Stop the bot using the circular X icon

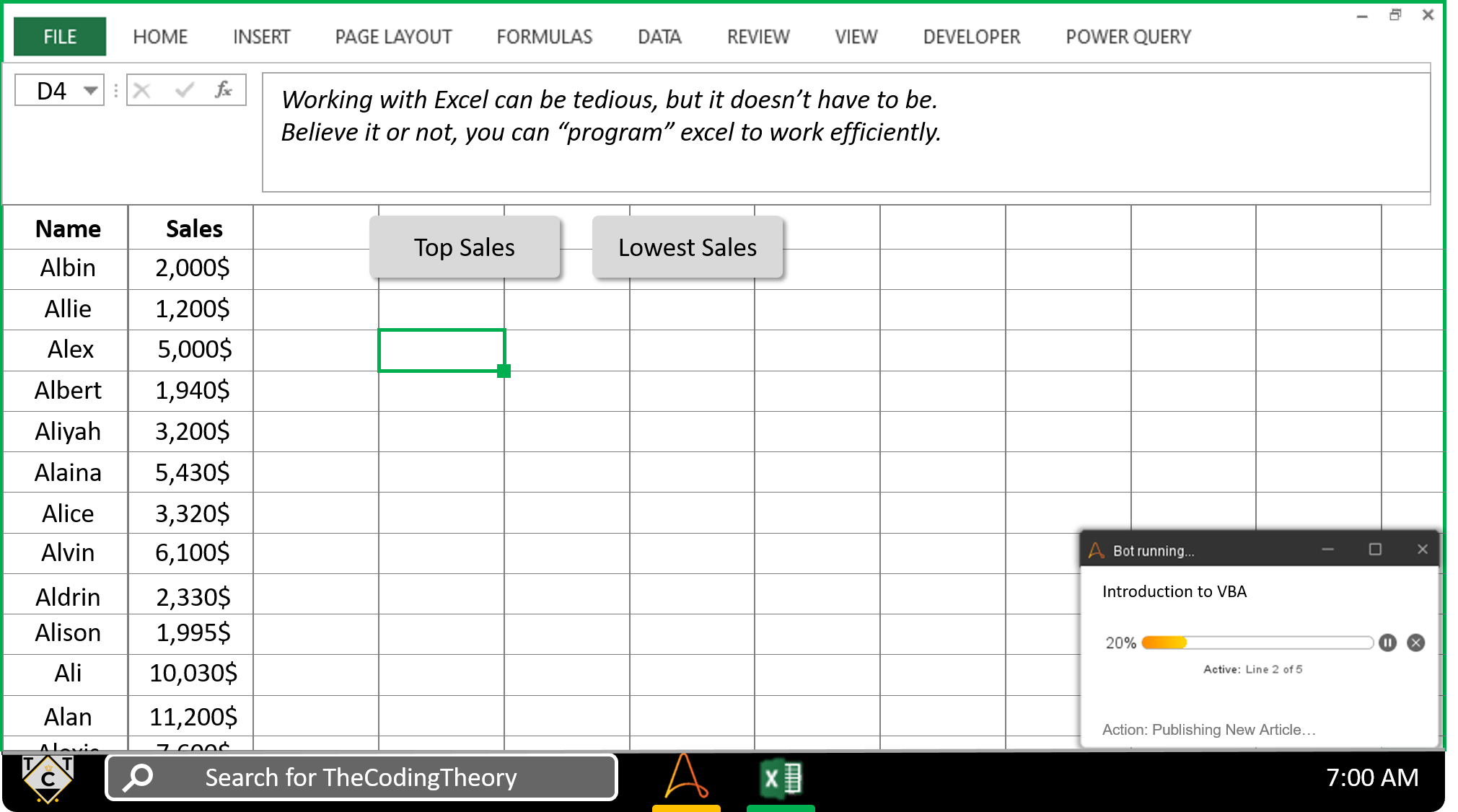[x=1415, y=643]
